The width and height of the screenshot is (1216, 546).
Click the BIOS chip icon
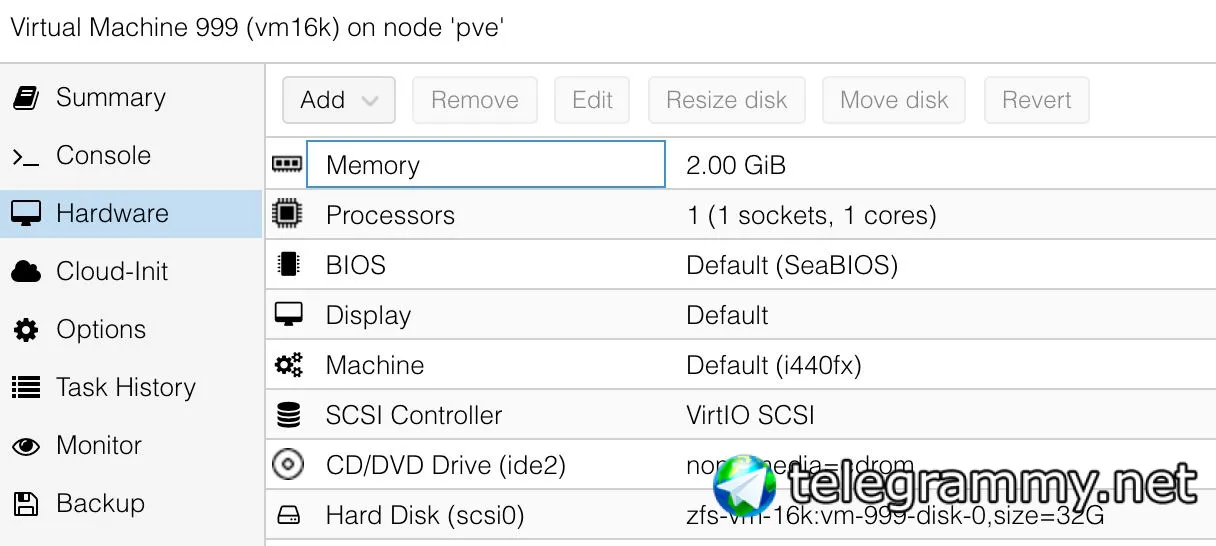pos(288,264)
